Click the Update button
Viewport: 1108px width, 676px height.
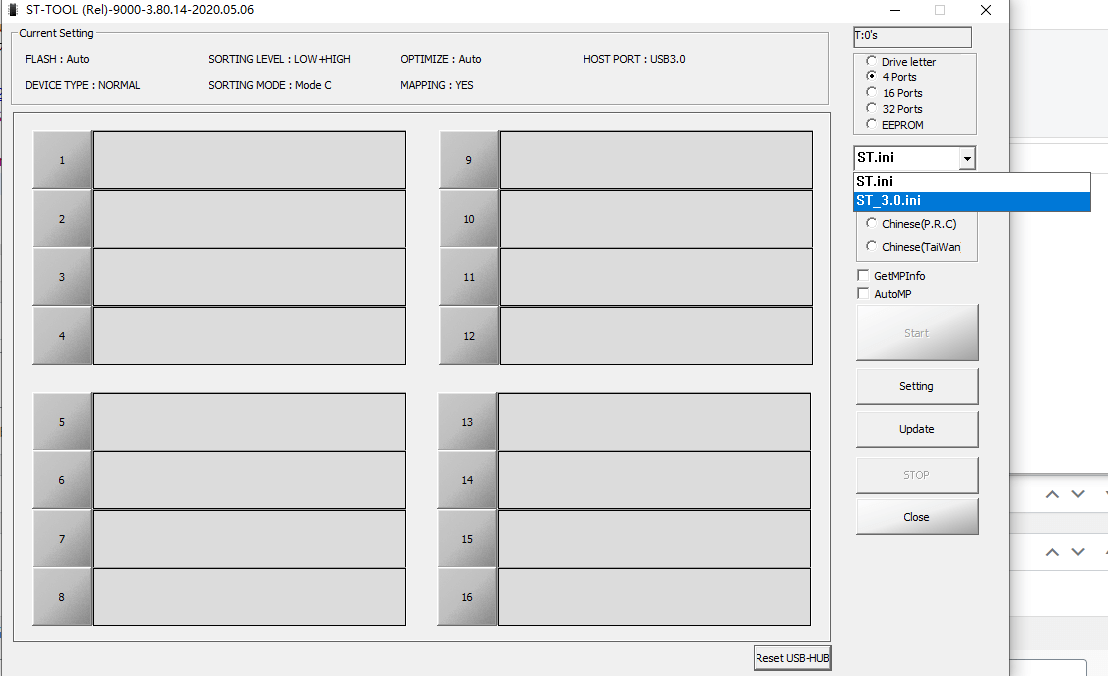tap(916, 429)
